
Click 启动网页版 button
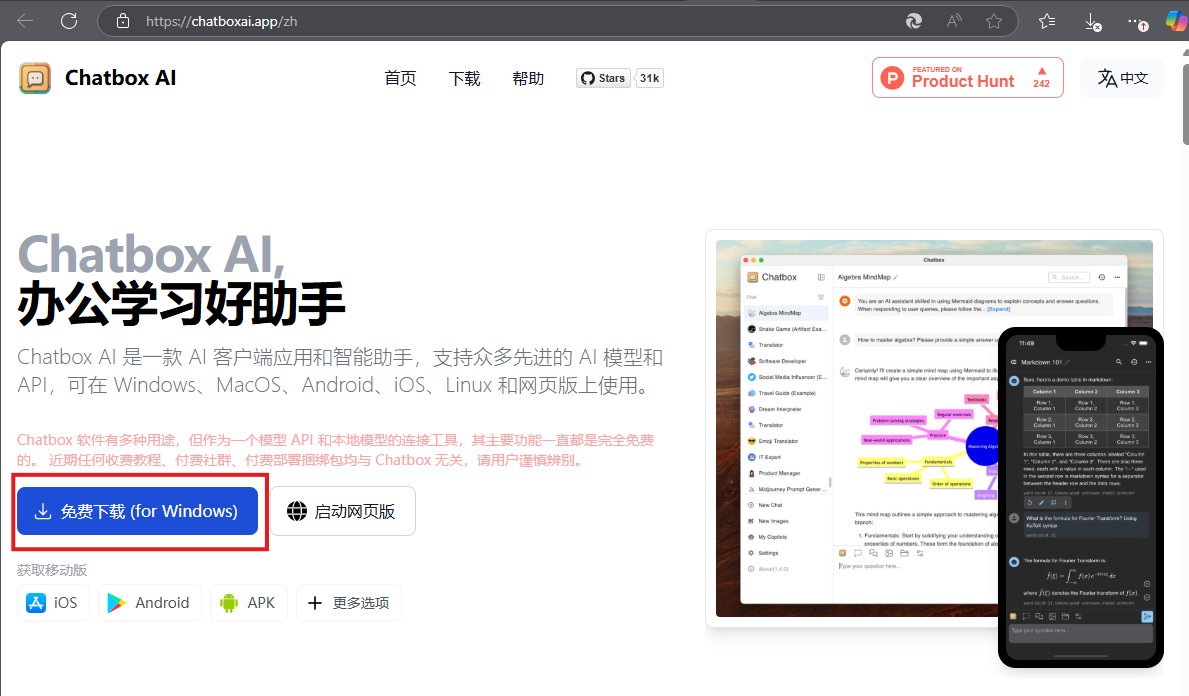(343, 511)
